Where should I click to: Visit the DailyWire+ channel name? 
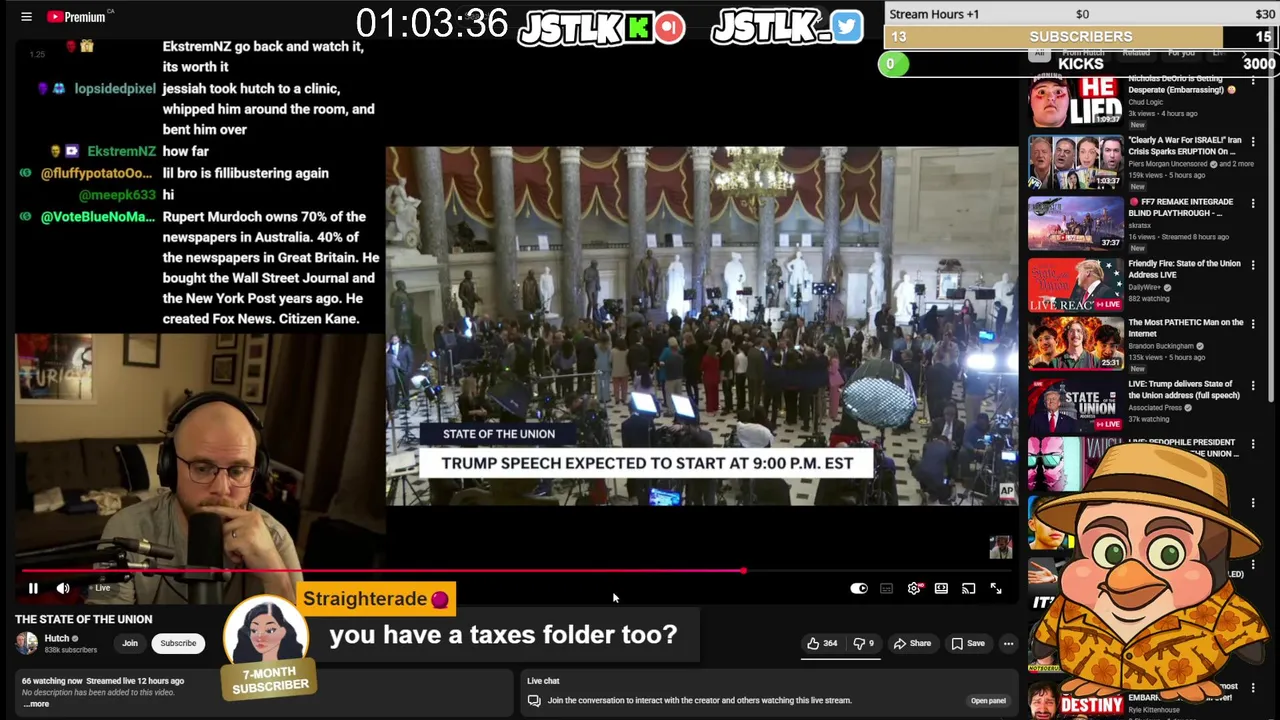tap(1145, 288)
